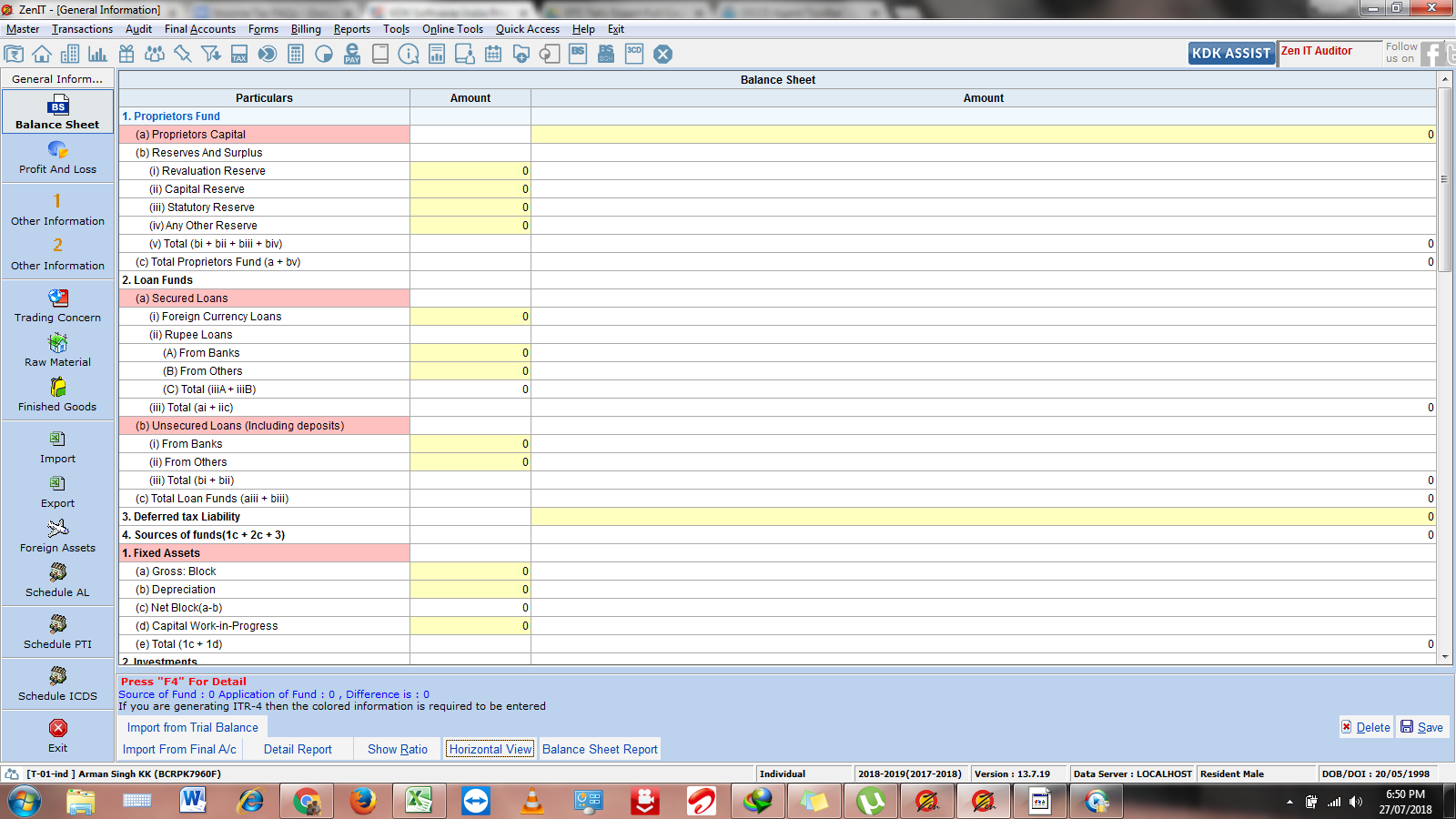
Task: Open Finished Goods in the sidebar
Action: tap(57, 395)
